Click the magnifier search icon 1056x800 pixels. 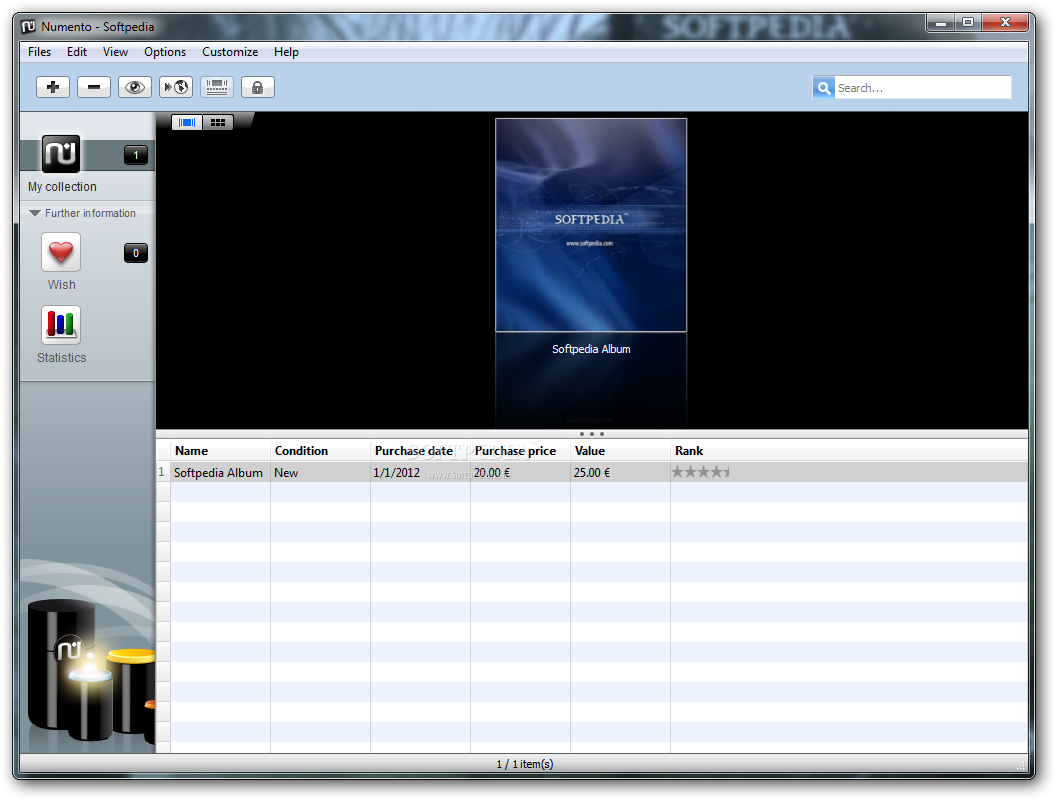tap(824, 88)
